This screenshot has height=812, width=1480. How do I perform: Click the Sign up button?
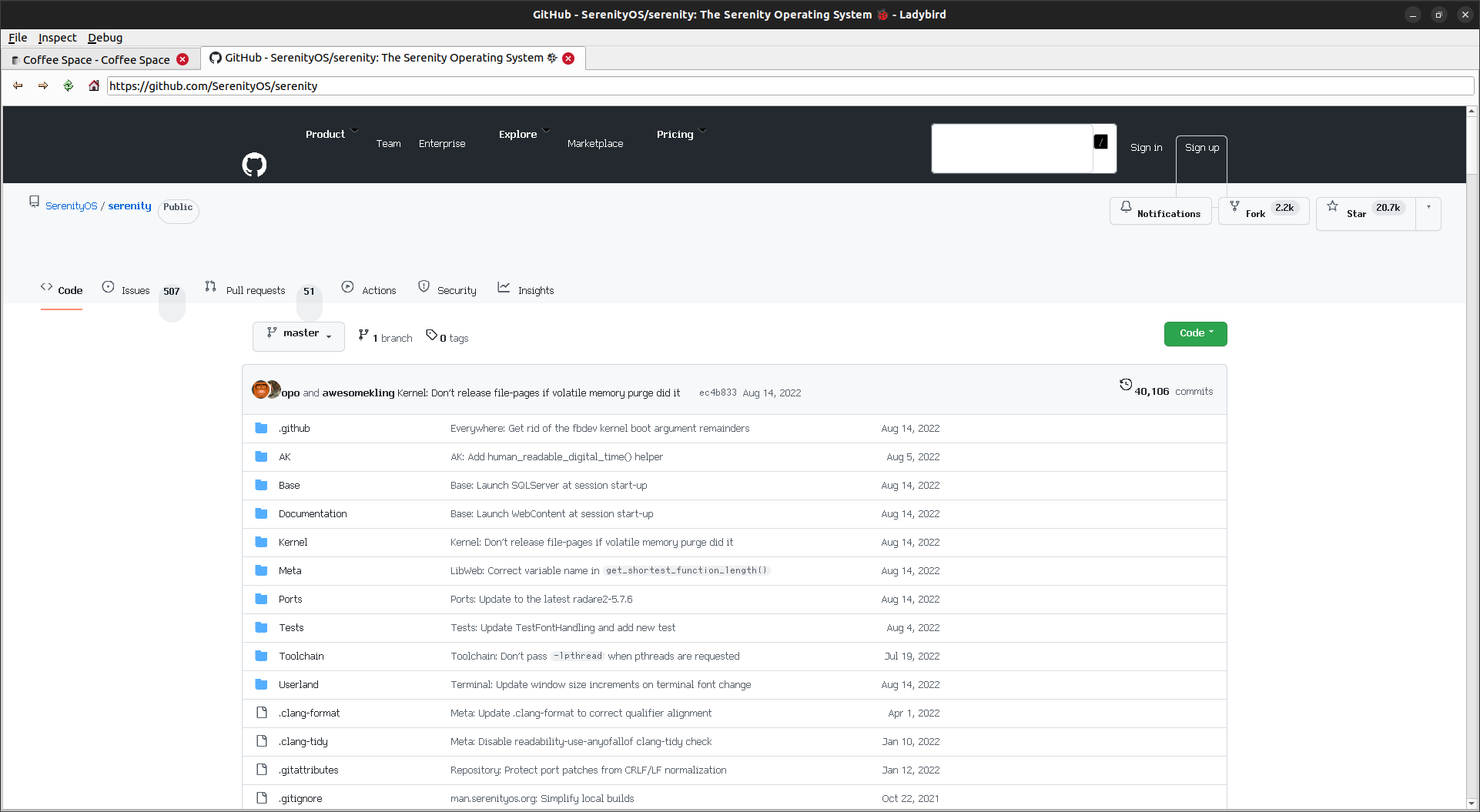click(x=1201, y=147)
